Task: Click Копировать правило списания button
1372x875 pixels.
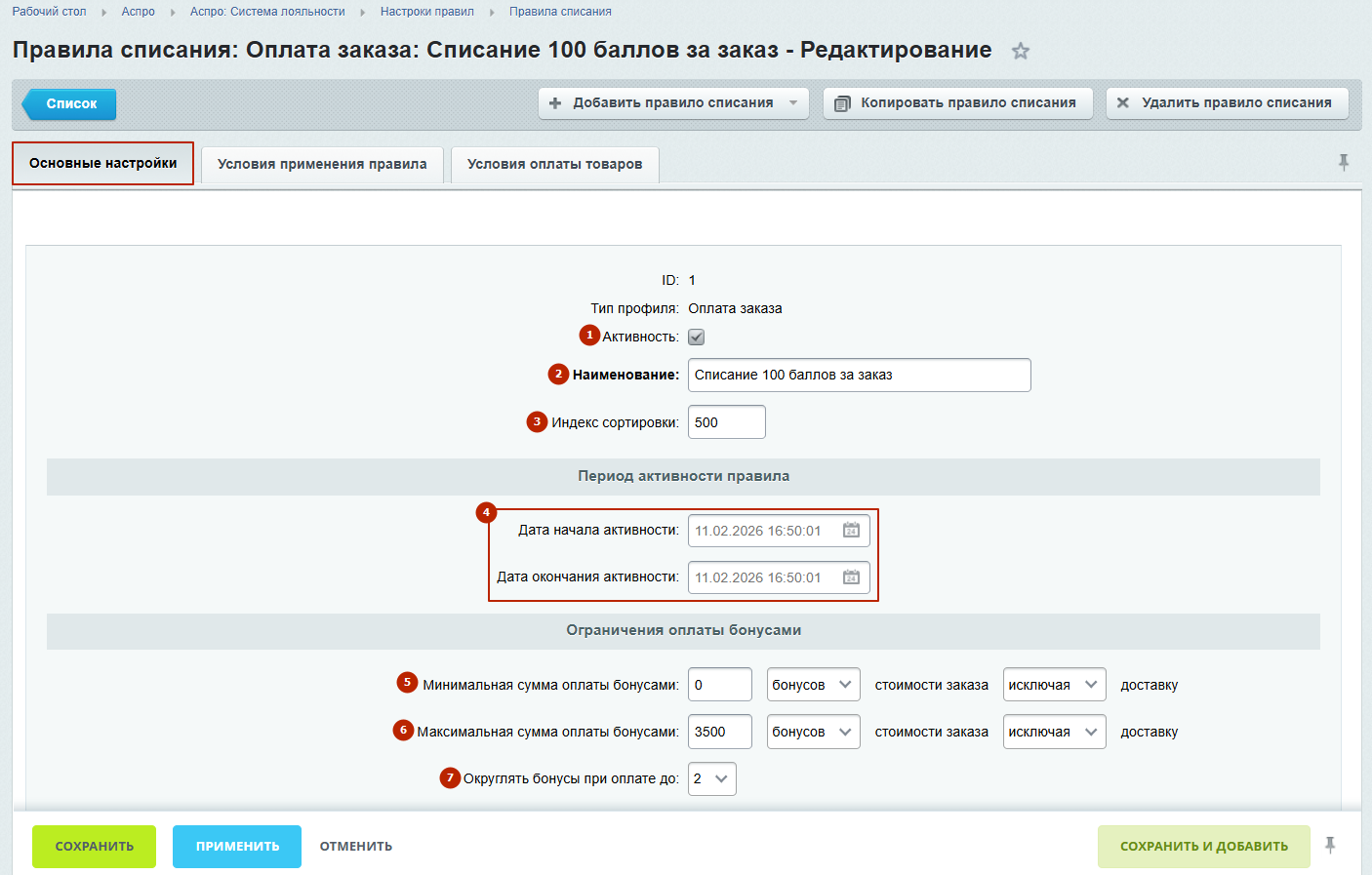Action: coord(957,103)
